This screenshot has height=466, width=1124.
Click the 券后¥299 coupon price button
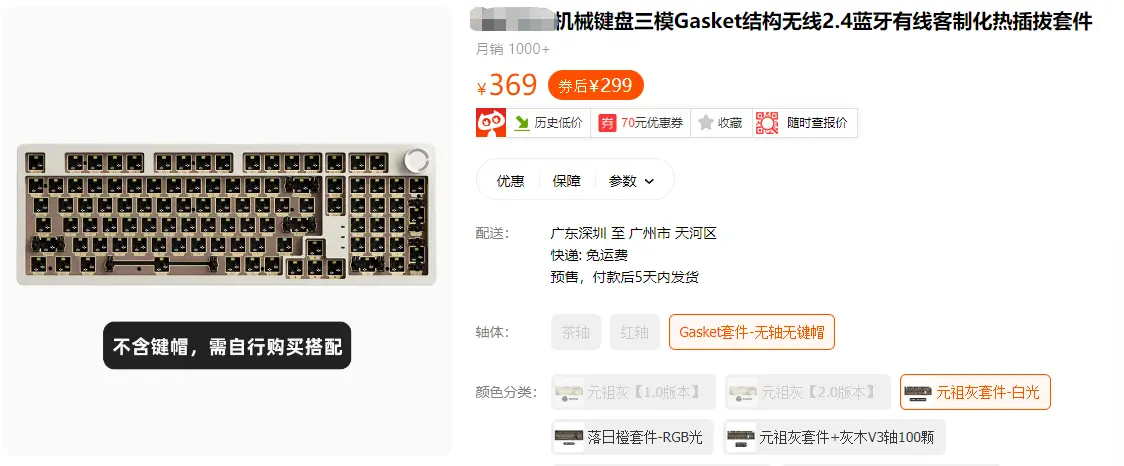click(x=596, y=86)
